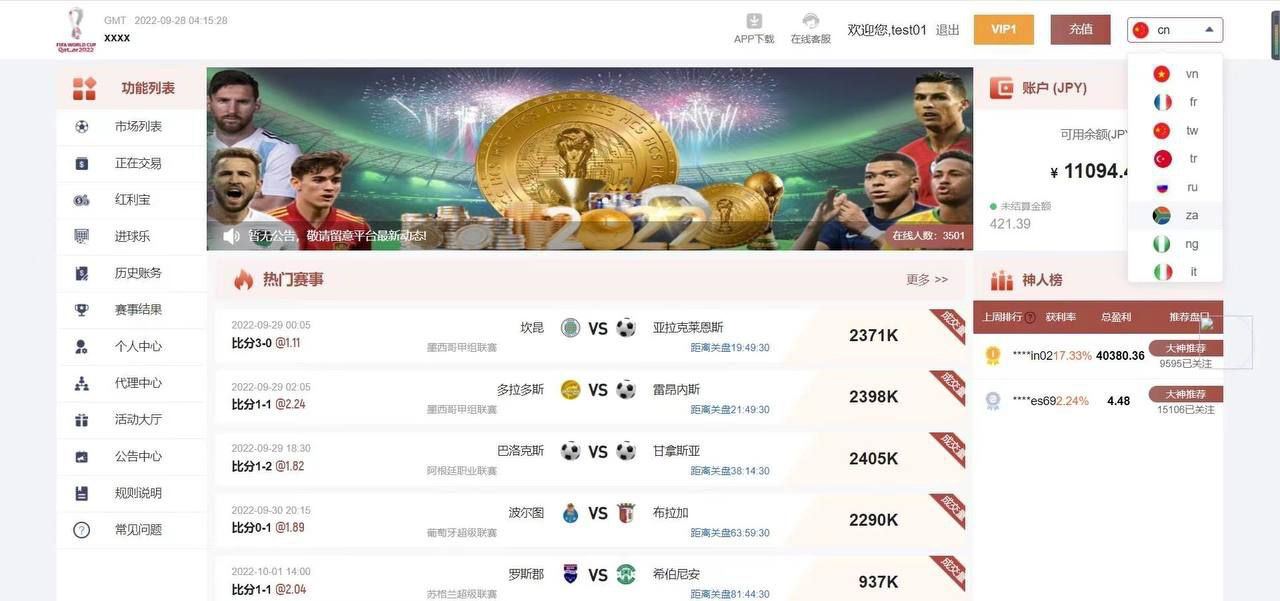1280x601 pixels.
Task: Open 在线客服 customer service icon
Action: [811, 21]
